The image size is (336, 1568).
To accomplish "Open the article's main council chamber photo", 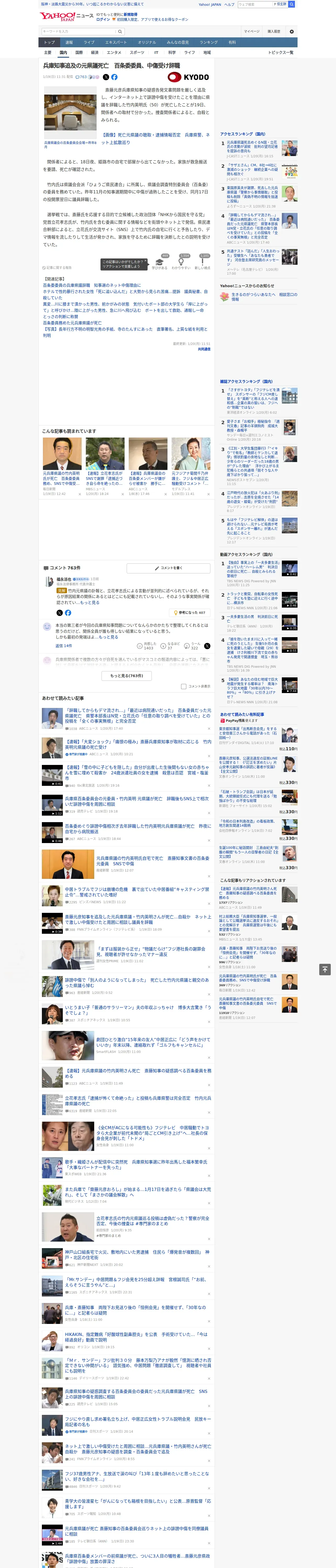I will click(70, 112).
